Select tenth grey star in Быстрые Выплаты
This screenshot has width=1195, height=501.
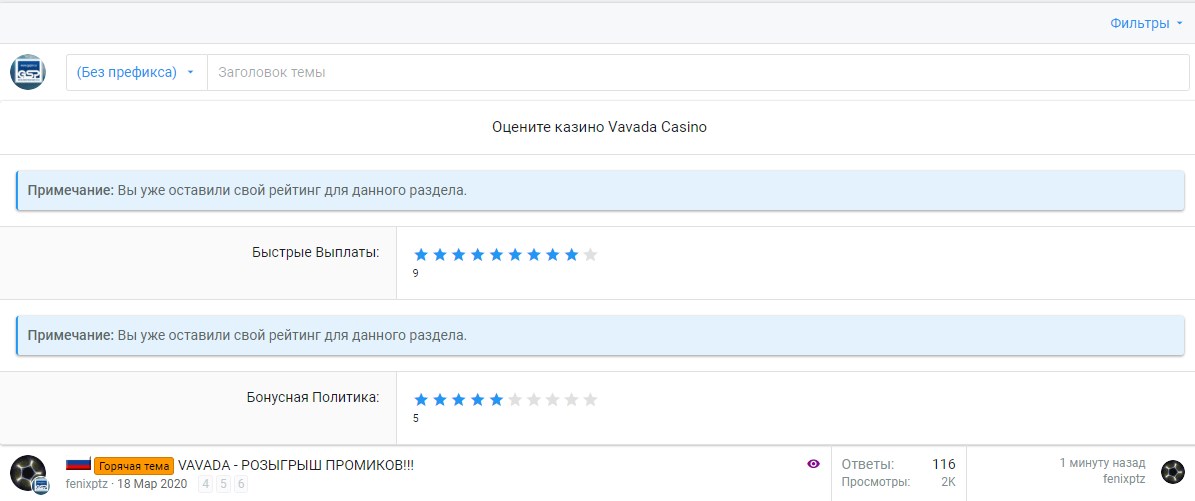(590, 255)
